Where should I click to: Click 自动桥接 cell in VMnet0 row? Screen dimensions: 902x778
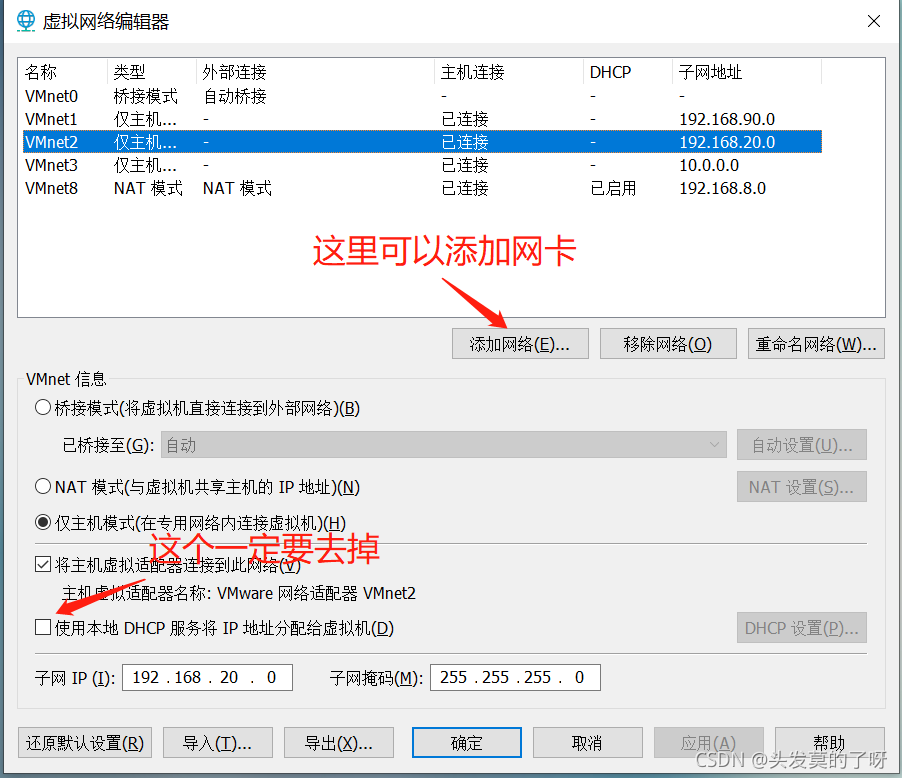[235, 96]
